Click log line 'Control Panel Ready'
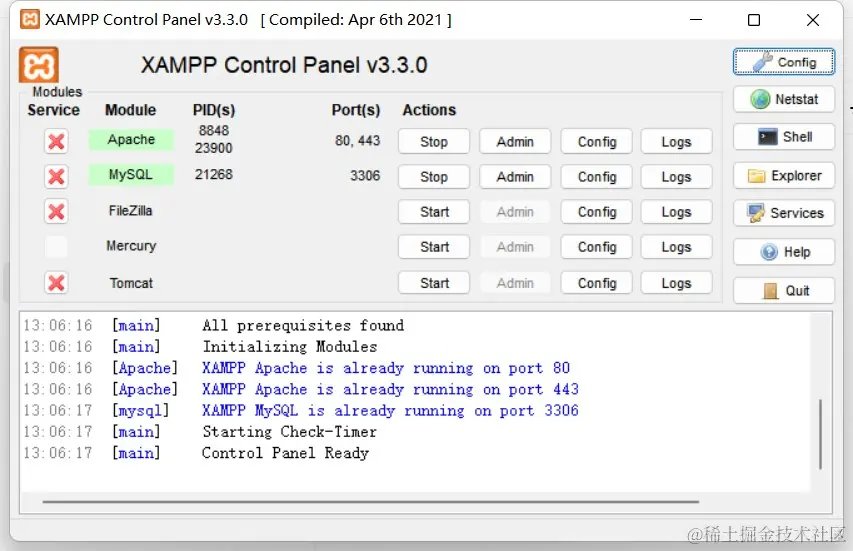 285,453
